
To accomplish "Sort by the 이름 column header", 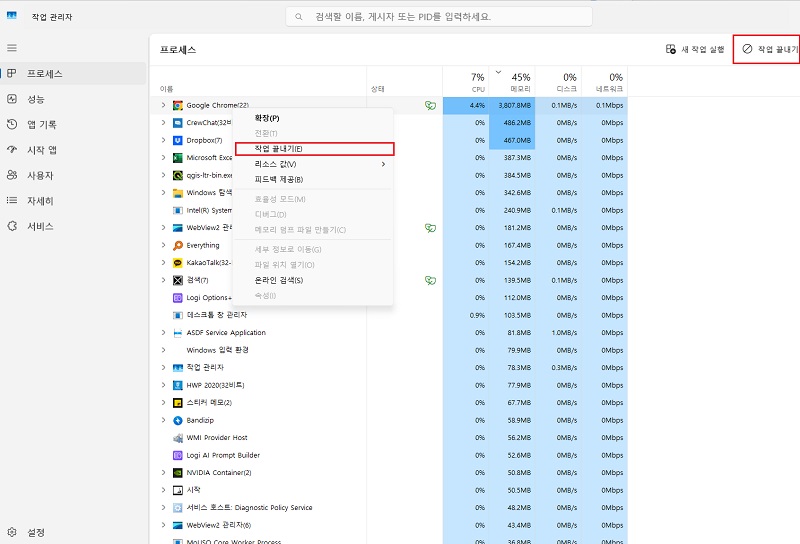I will [x=258, y=82].
